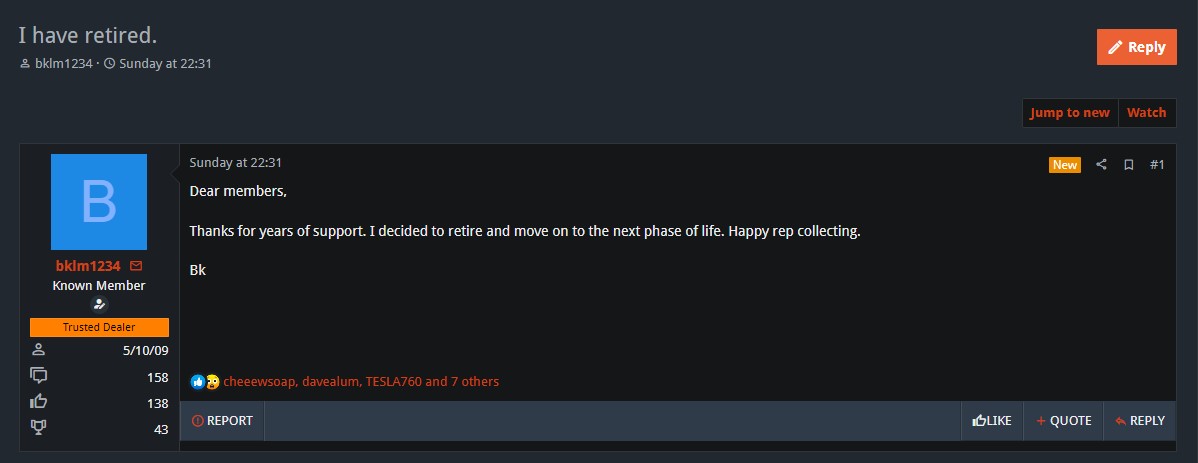Open bklm1234's profile from the username link

[88, 266]
